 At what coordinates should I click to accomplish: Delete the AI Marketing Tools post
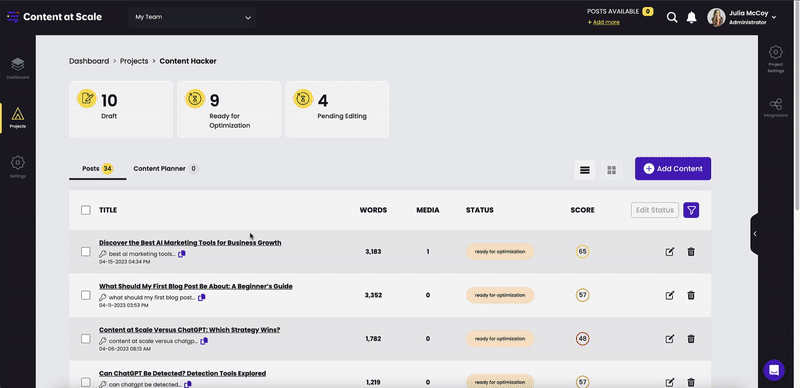[x=691, y=252]
